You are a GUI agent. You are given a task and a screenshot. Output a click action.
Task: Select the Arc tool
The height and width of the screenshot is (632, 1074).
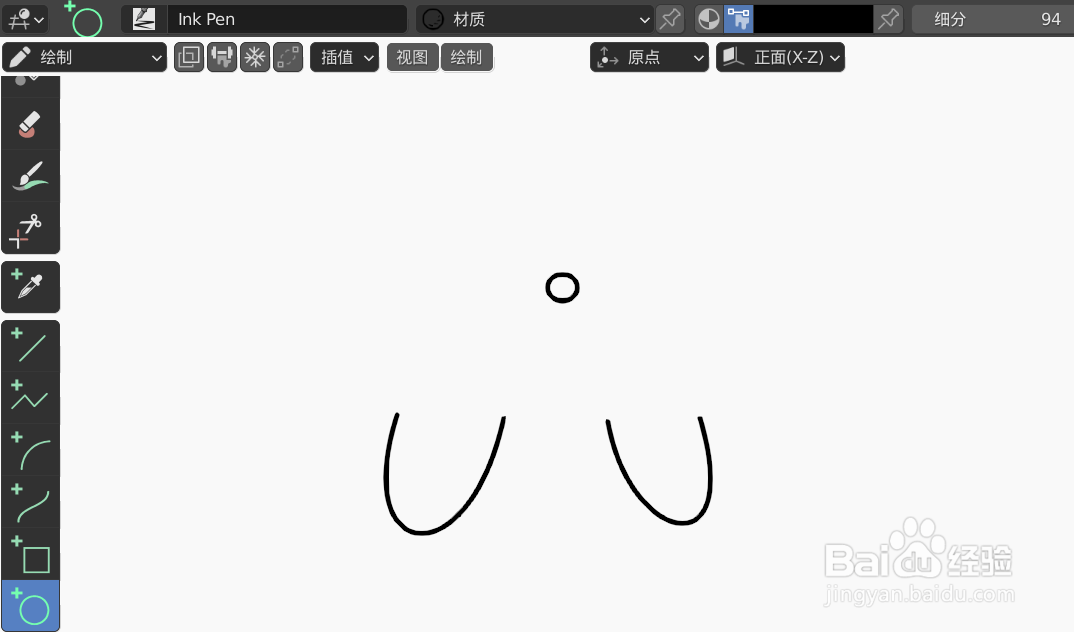30,453
